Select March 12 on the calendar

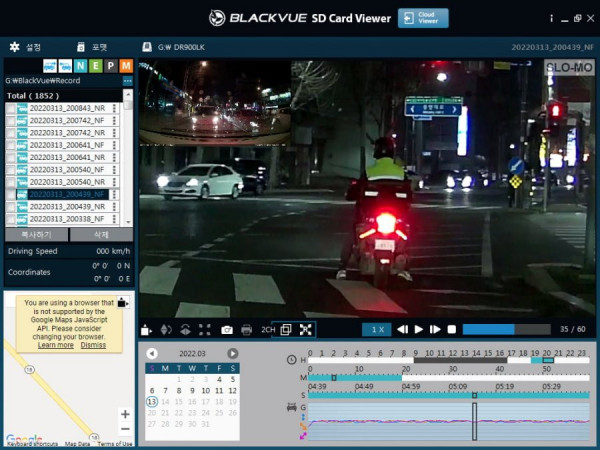tap(232, 391)
